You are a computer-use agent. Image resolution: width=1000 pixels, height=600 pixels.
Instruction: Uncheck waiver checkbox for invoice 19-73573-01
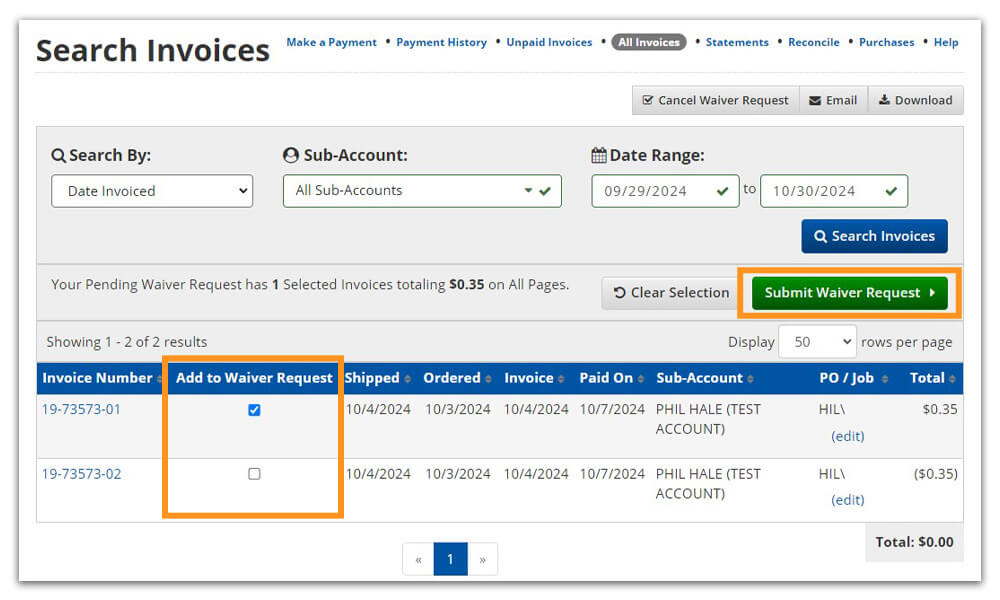254,410
